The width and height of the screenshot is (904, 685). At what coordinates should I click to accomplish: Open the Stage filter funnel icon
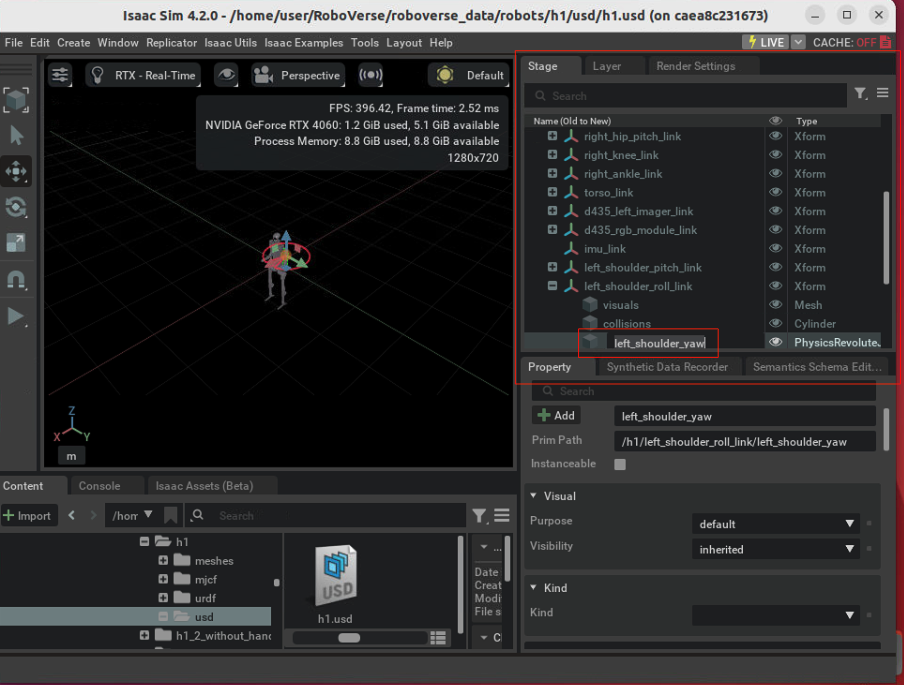[861, 93]
